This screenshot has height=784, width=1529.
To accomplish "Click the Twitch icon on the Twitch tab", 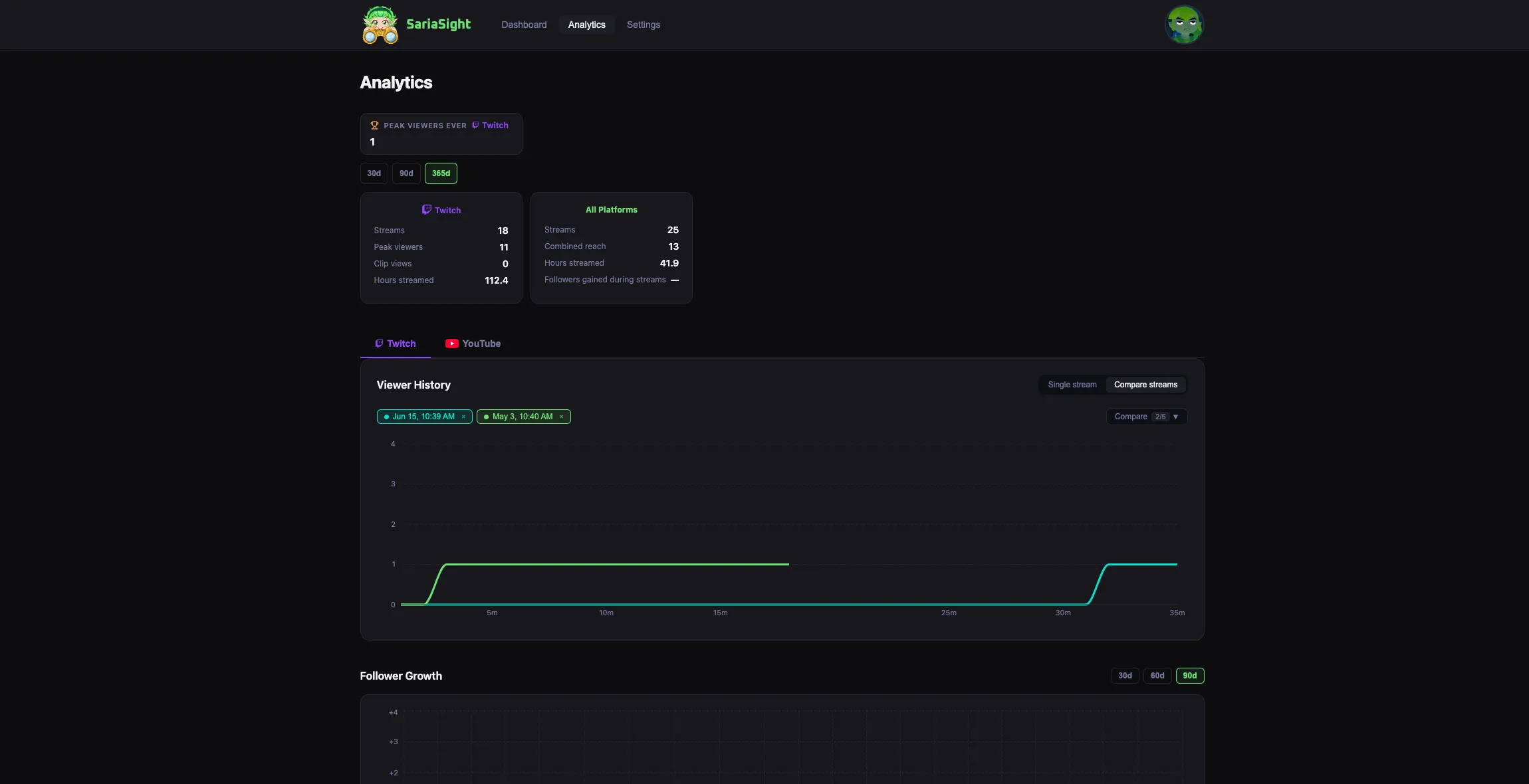I will pos(379,343).
